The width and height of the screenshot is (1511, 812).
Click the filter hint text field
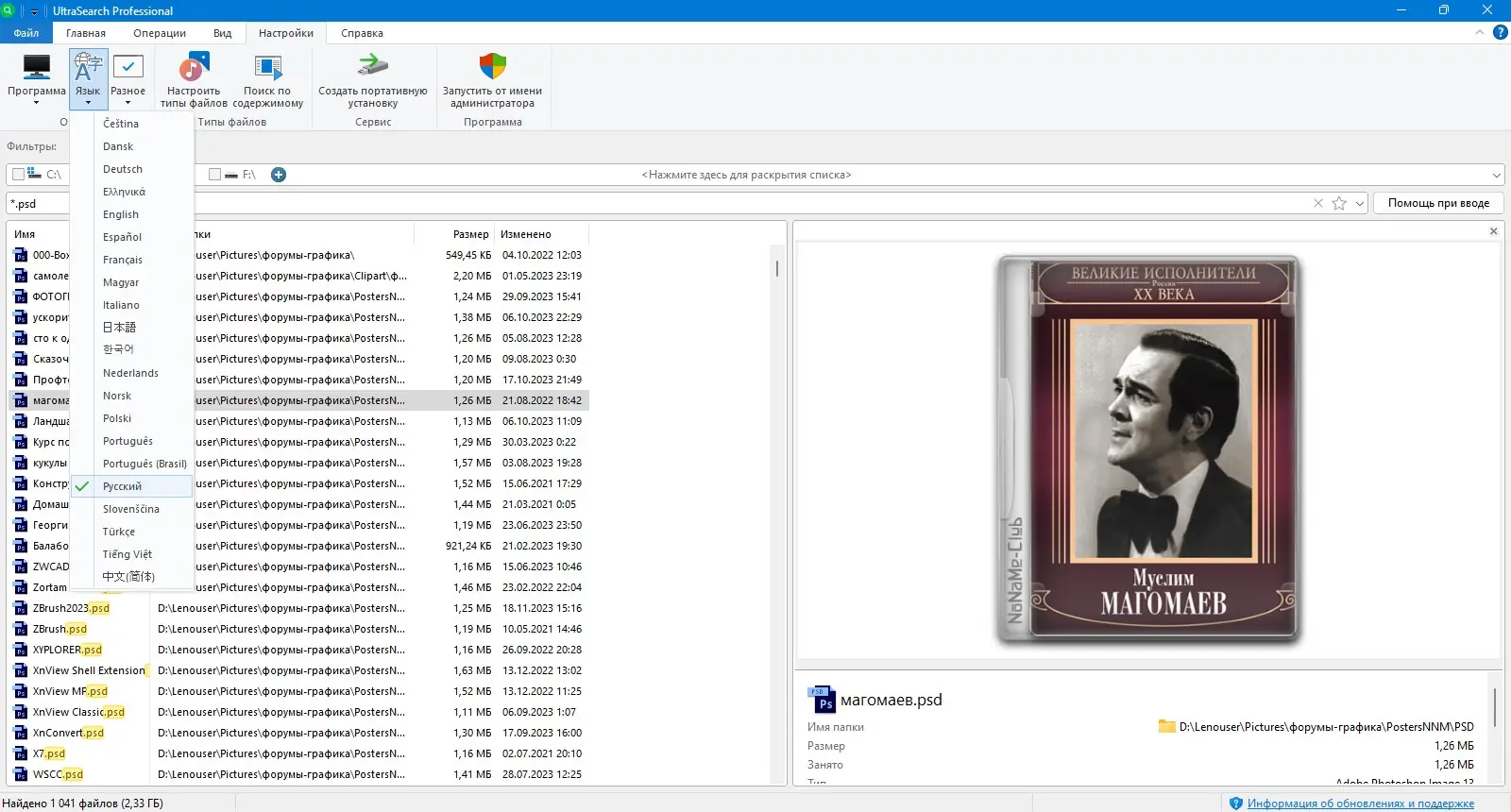coord(746,175)
